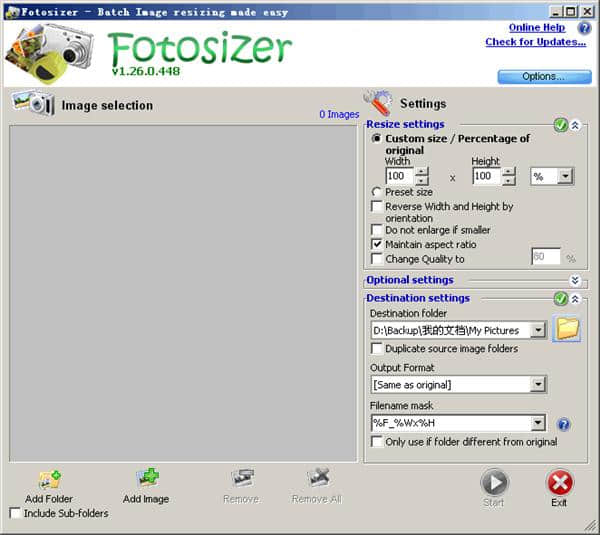Click the Settings wrench icon
Screen dimensions: 600x535
coord(378,103)
